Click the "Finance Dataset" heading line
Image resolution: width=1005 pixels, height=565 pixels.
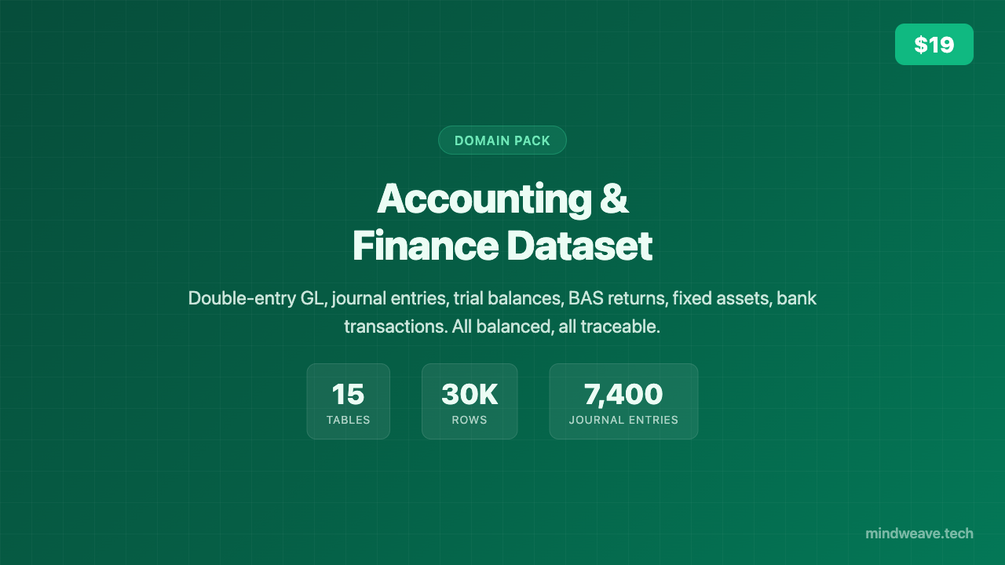click(x=502, y=246)
